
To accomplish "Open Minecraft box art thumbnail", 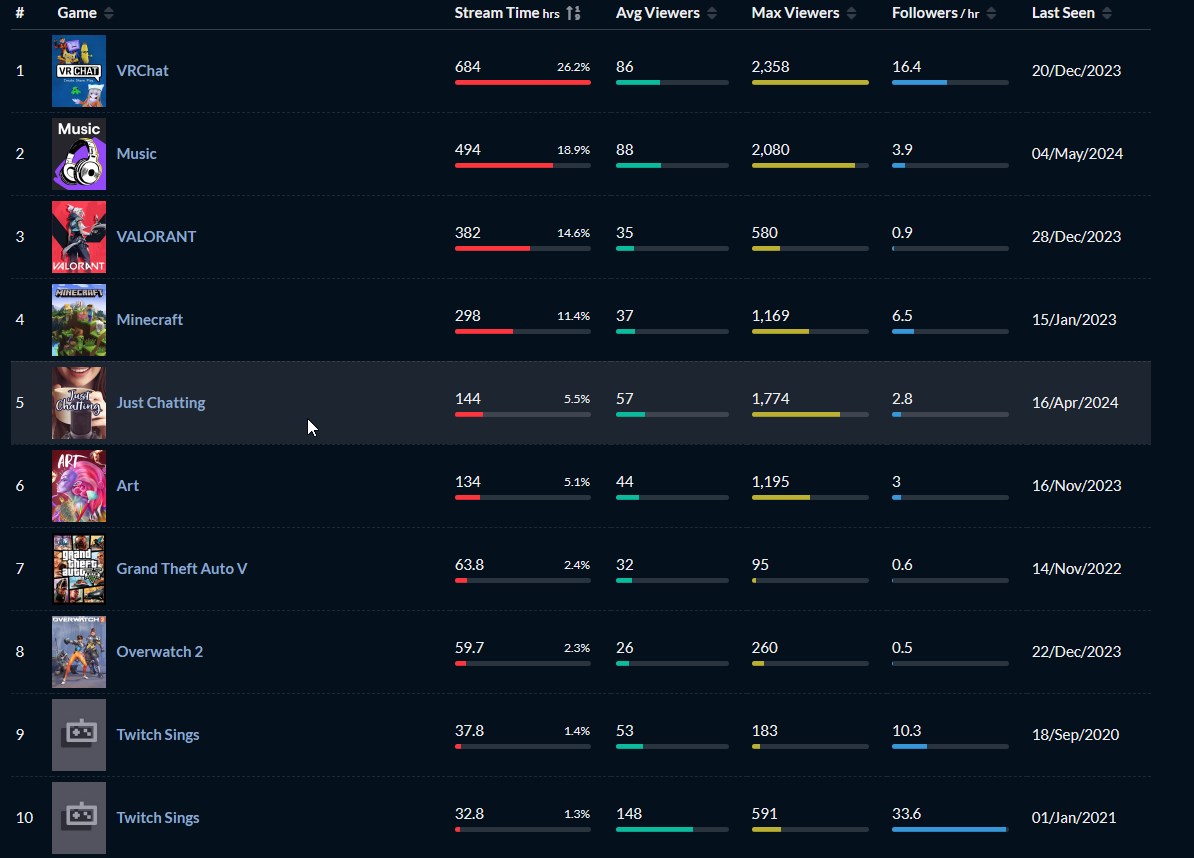I will coord(79,320).
